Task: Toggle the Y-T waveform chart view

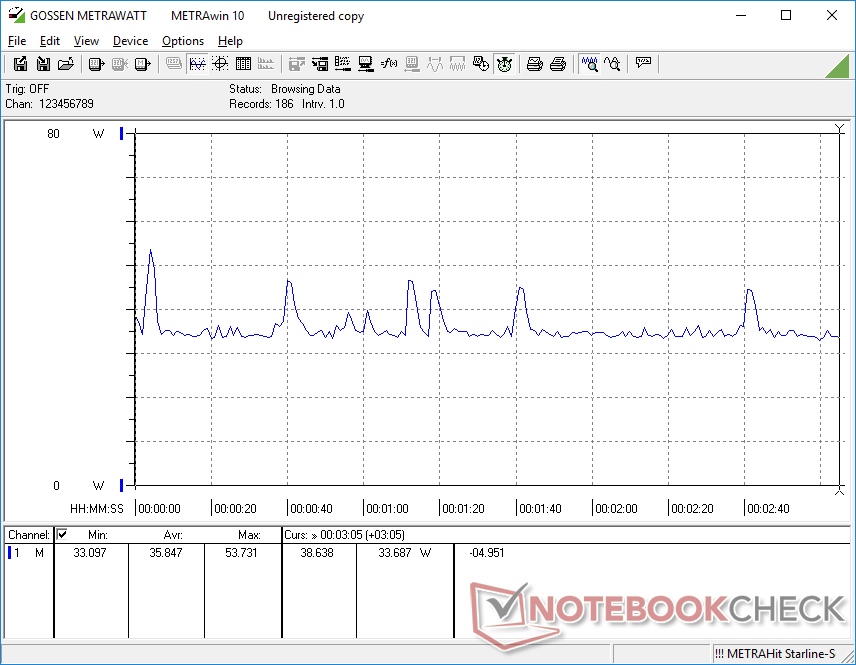Action: click(x=197, y=64)
